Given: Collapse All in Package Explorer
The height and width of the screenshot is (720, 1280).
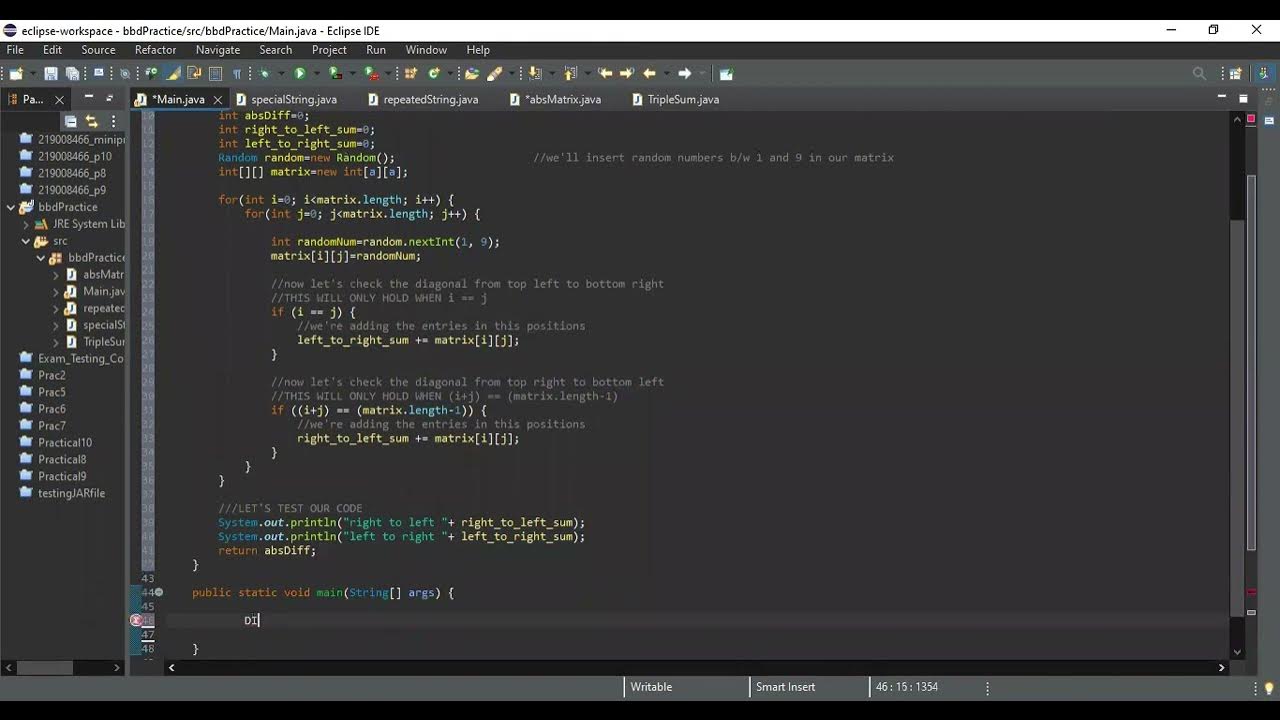Looking at the screenshot, I should click(x=71, y=121).
